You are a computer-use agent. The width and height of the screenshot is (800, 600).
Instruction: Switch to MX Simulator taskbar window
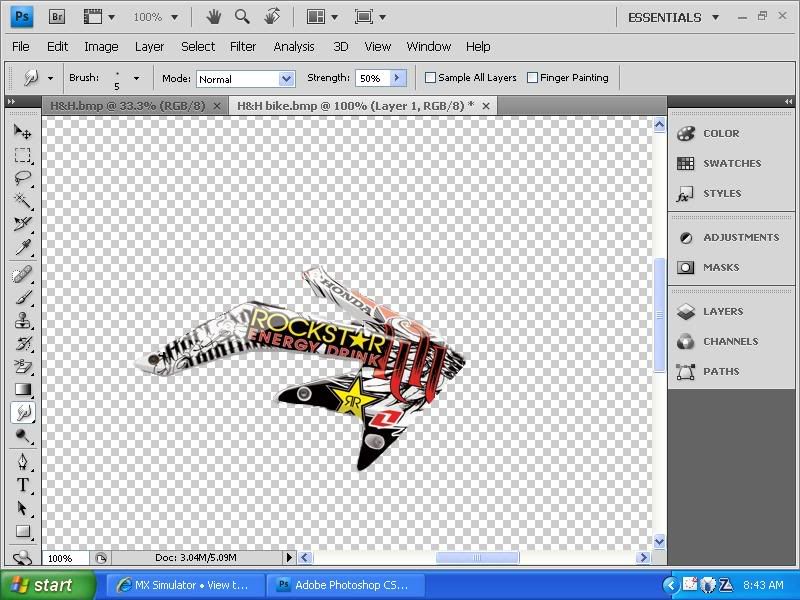[x=184, y=585]
